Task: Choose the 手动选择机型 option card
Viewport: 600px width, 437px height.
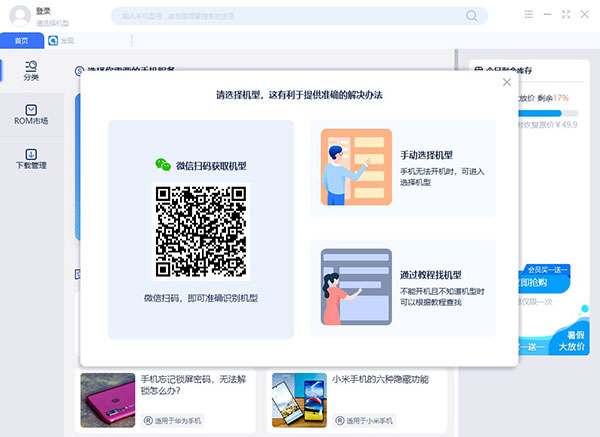Action: click(x=402, y=169)
